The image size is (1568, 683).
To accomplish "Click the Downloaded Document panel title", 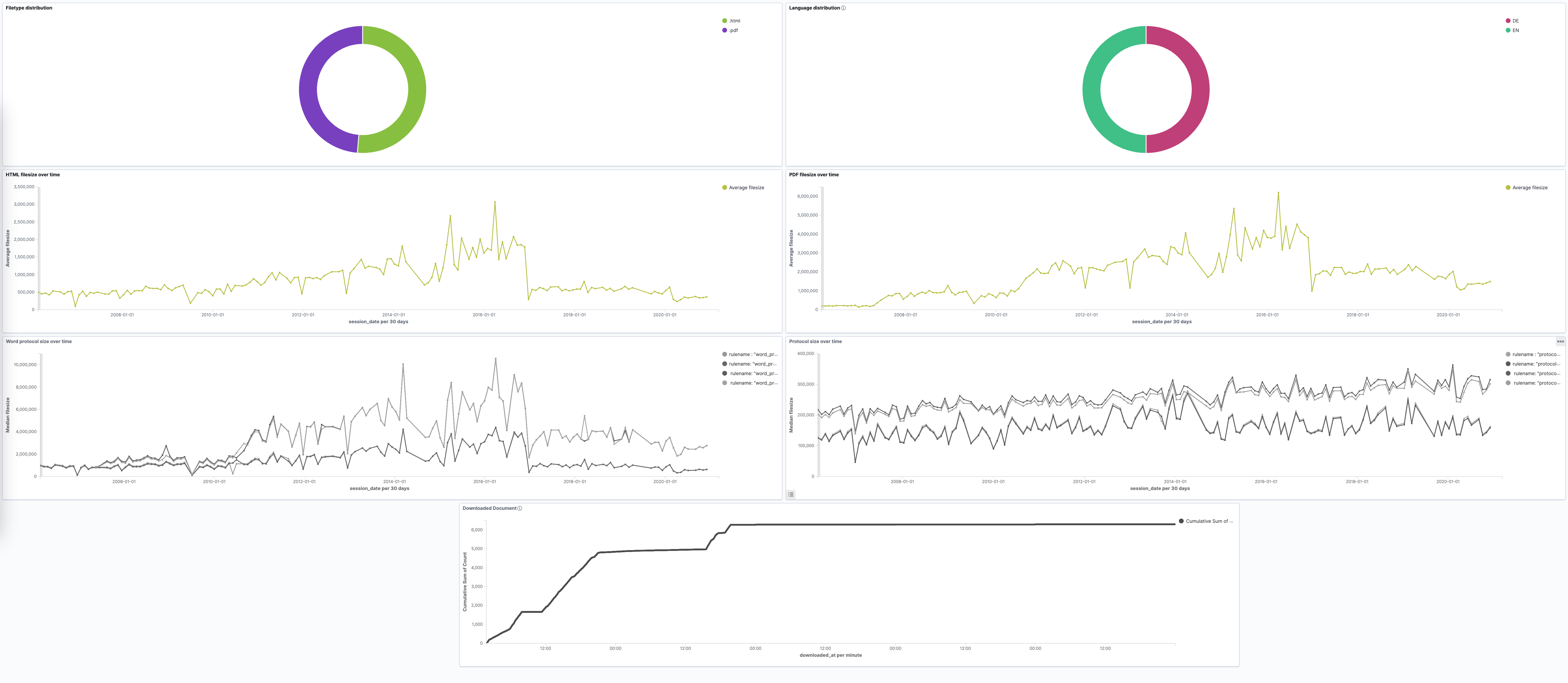I will point(489,509).
